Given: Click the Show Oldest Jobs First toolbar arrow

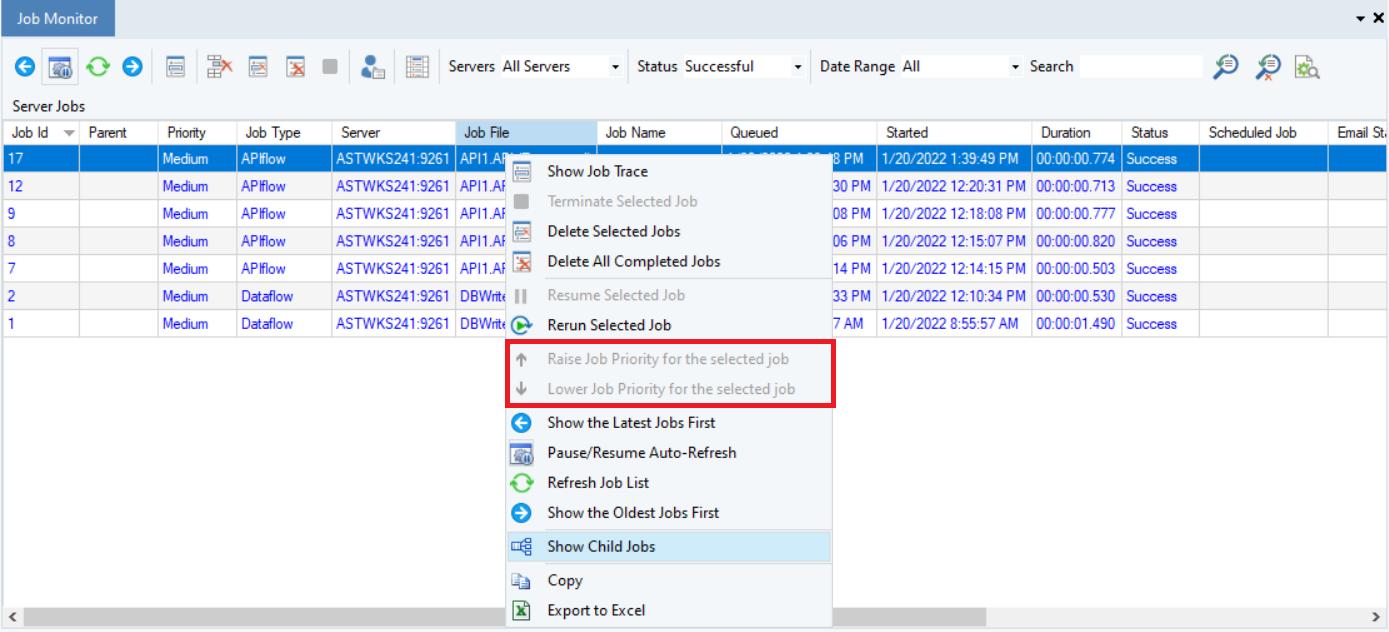Looking at the screenshot, I should 132,67.
